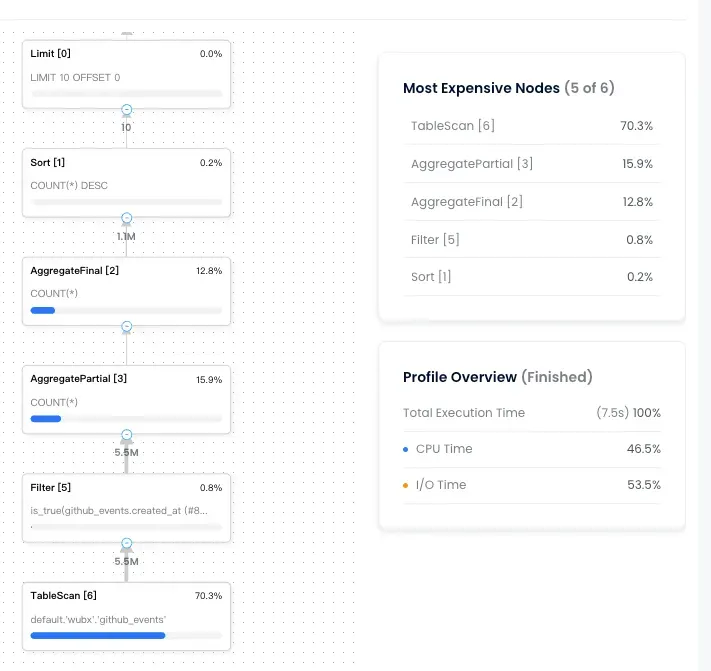Image resolution: width=711 pixels, height=671 pixels.
Task: Click Filter [5] in Most Expensive Nodes
Action: pyautogui.click(x=531, y=239)
